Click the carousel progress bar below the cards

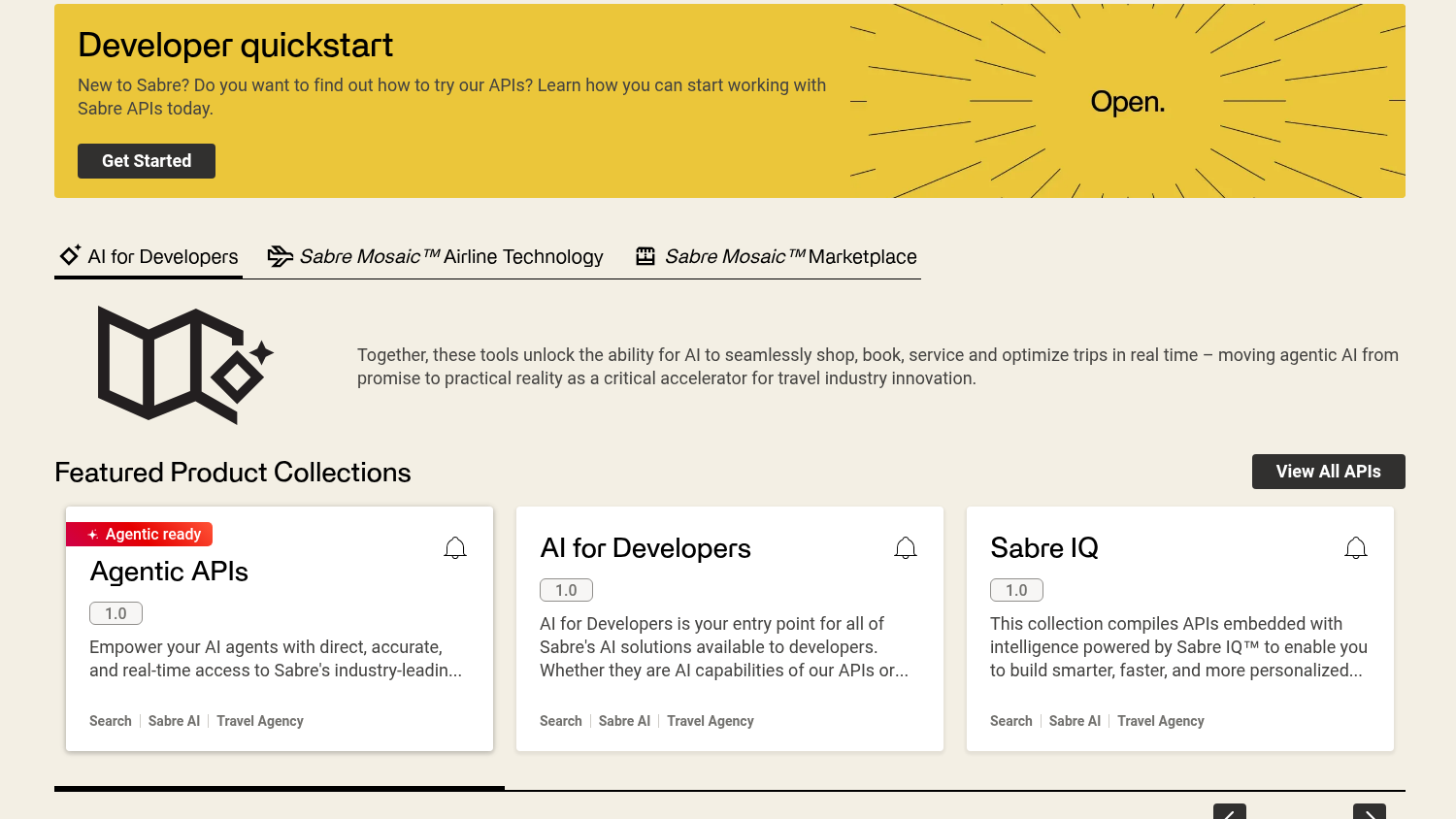point(730,789)
